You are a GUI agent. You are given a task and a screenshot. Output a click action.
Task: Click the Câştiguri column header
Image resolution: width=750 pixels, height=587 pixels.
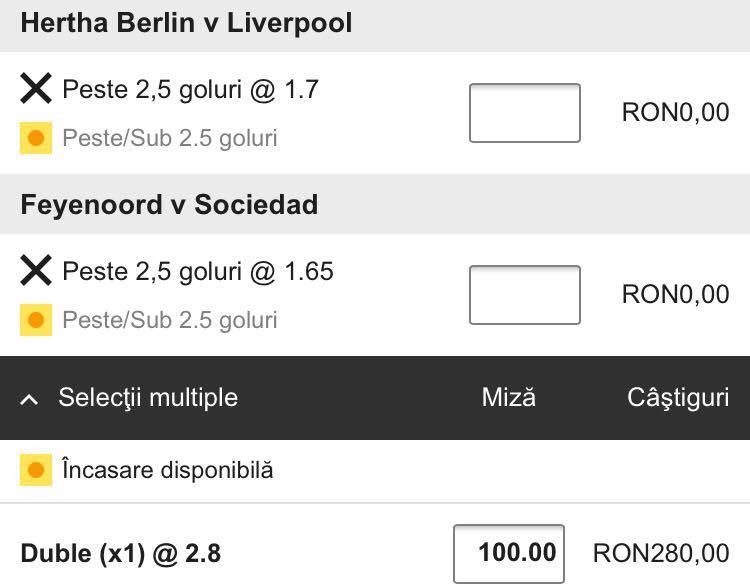click(x=678, y=398)
